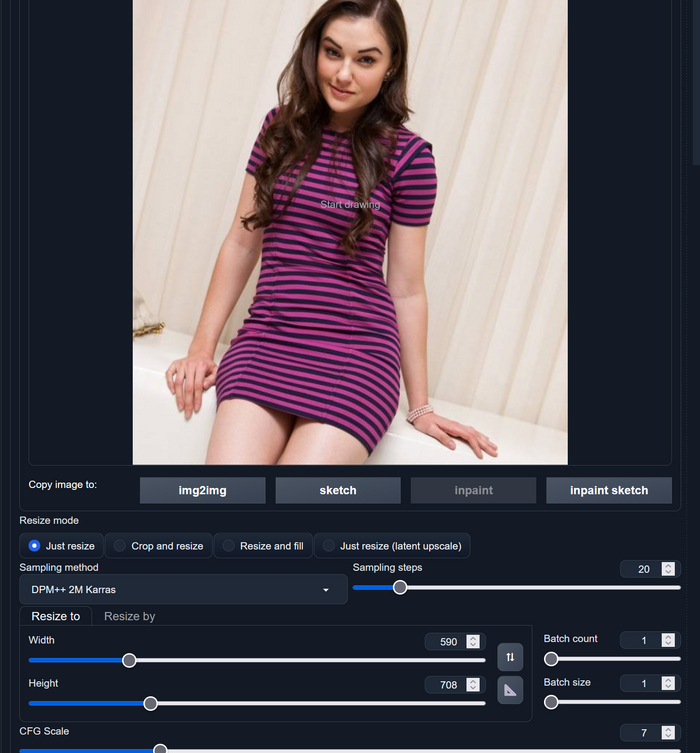Adjust the Sampling steps slider handle
The image size is (700, 753).
[x=400, y=587]
